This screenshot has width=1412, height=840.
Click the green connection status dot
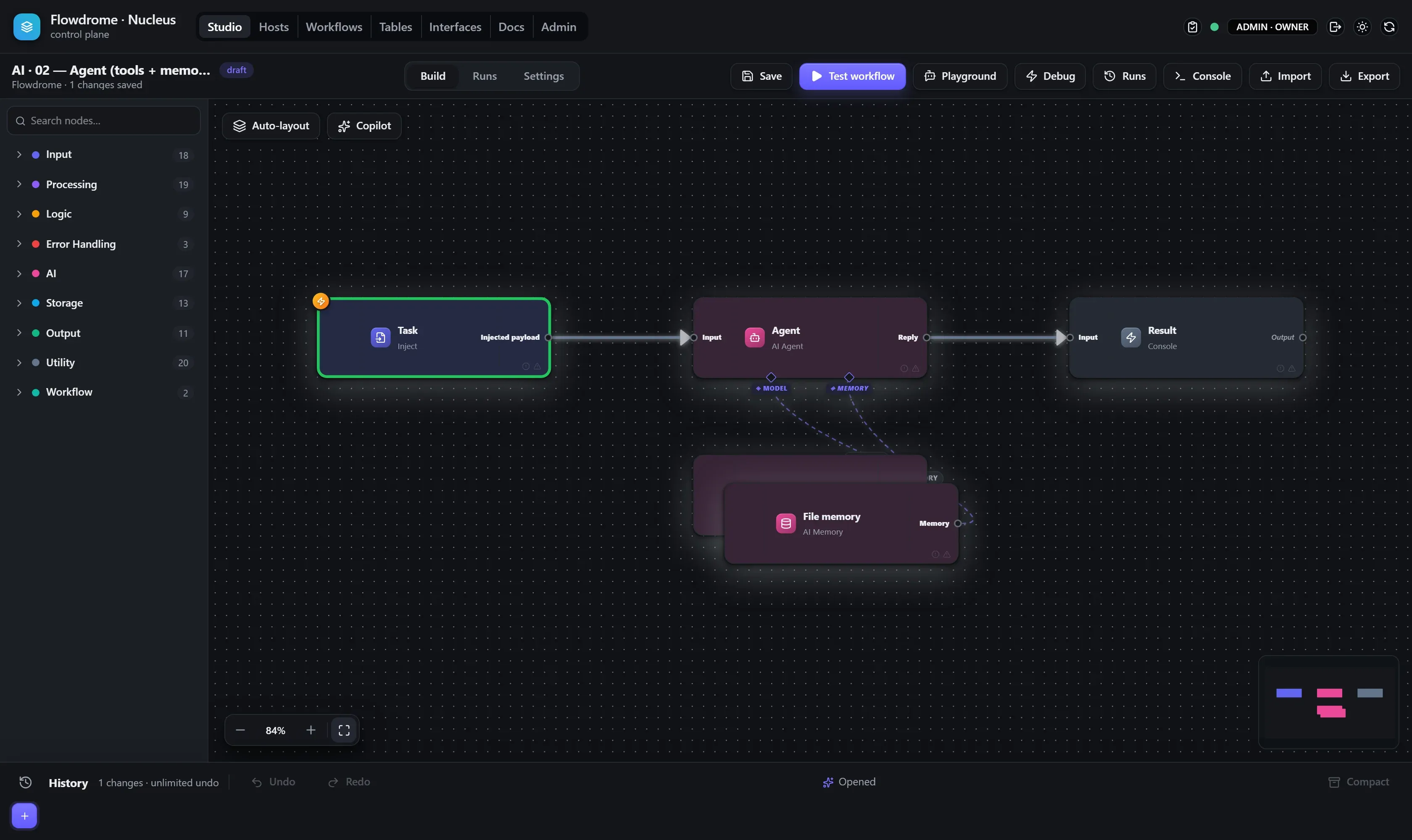[1214, 26]
